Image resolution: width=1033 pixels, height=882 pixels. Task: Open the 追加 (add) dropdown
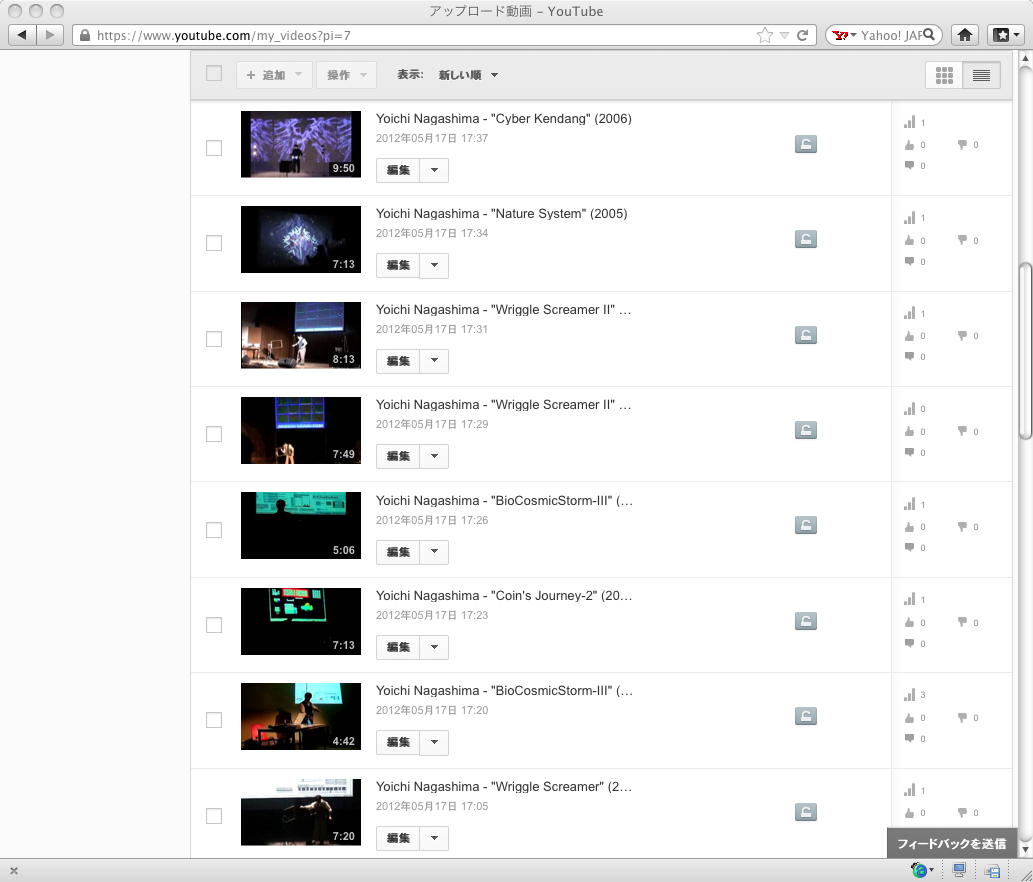(274, 75)
